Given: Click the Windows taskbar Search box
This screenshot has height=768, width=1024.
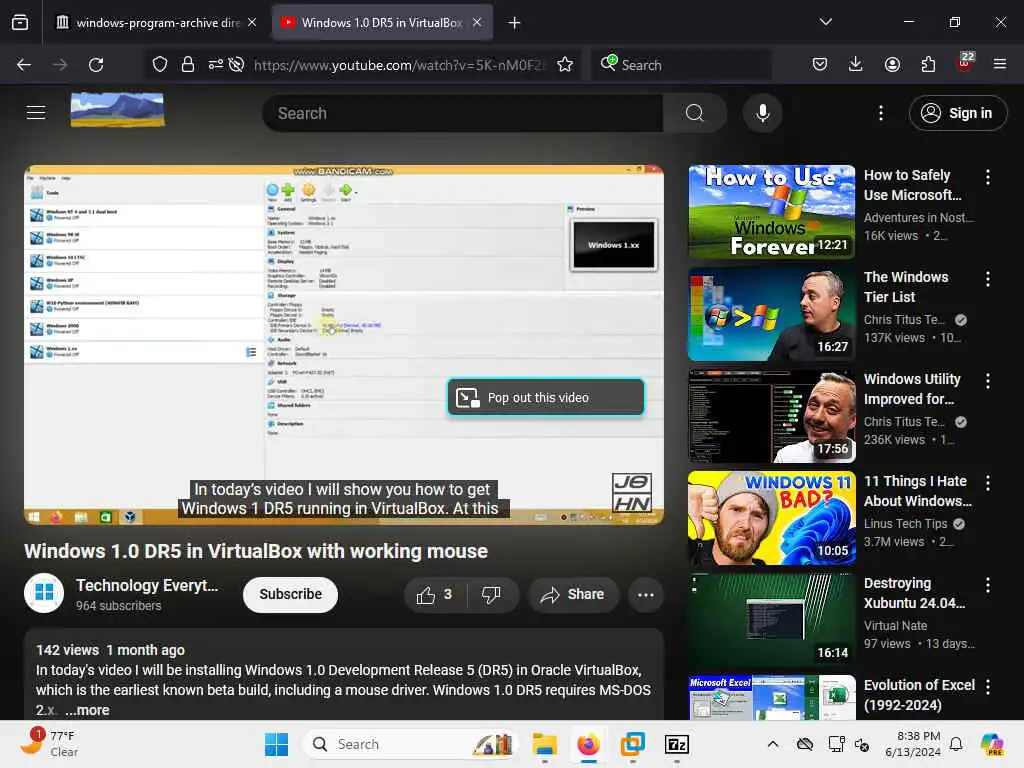Looking at the screenshot, I should click(x=410, y=744).
